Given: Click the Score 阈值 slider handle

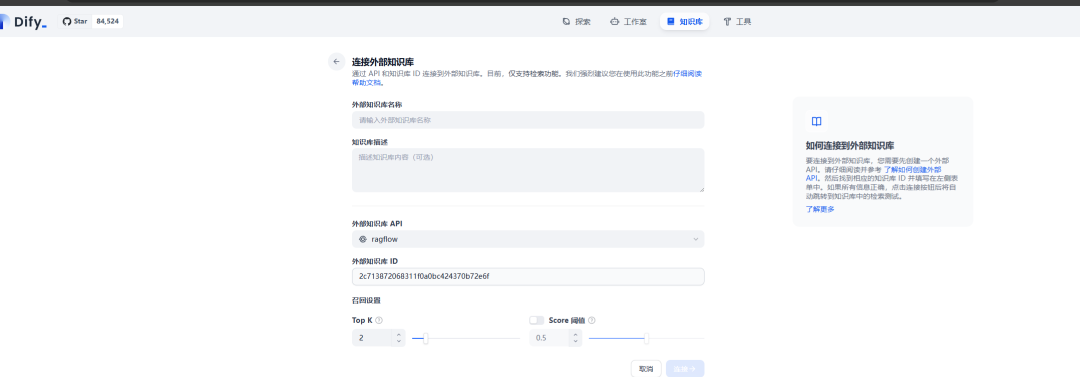Looking at the screenshot, I should point(646,338).
